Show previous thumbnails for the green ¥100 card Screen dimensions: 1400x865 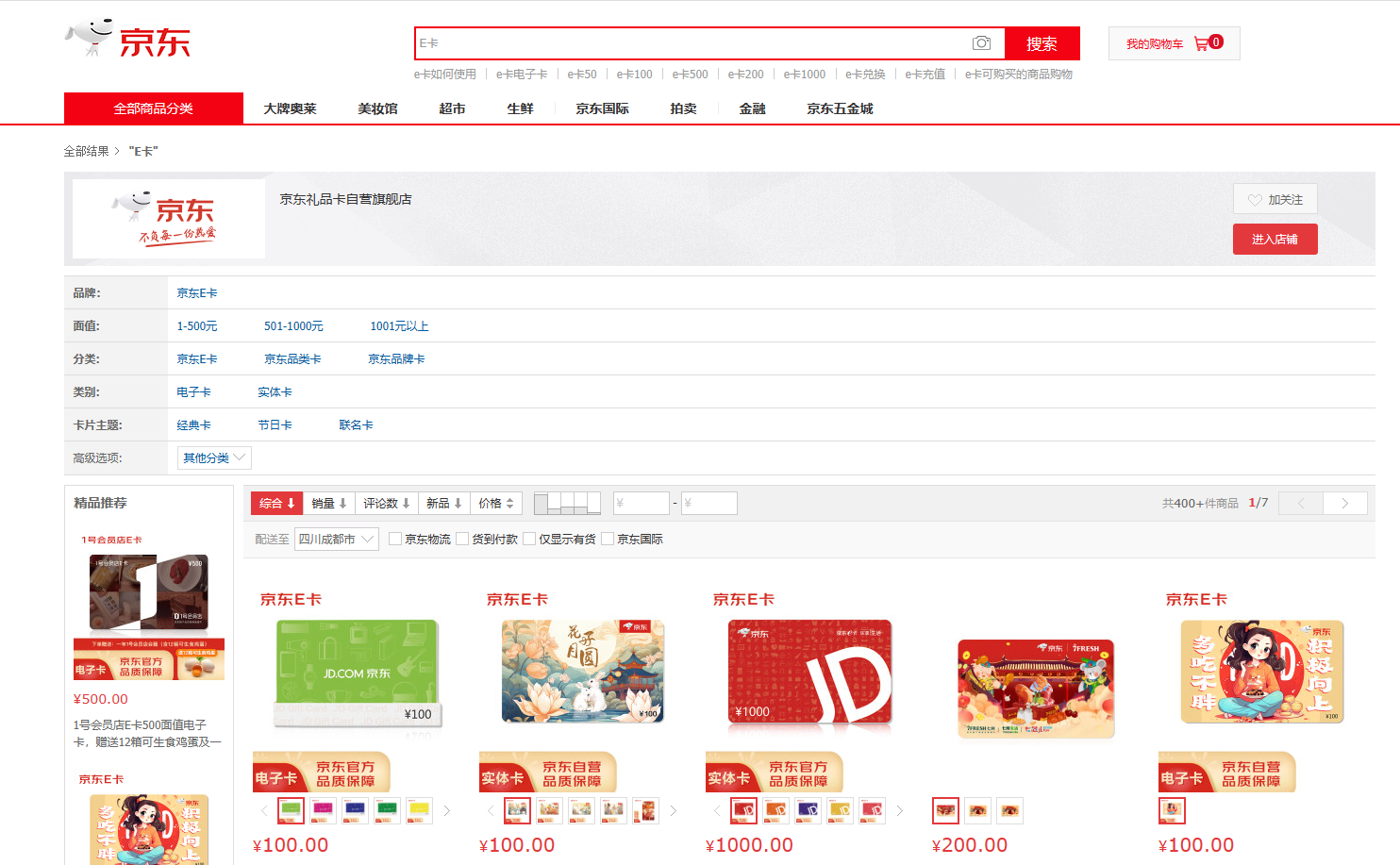tap(264, 810)
